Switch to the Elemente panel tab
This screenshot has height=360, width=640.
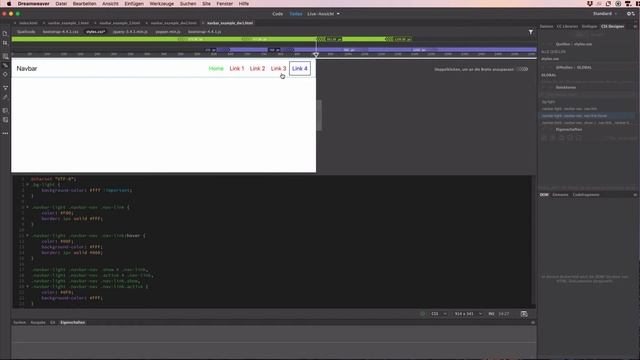tap(560, 195)
